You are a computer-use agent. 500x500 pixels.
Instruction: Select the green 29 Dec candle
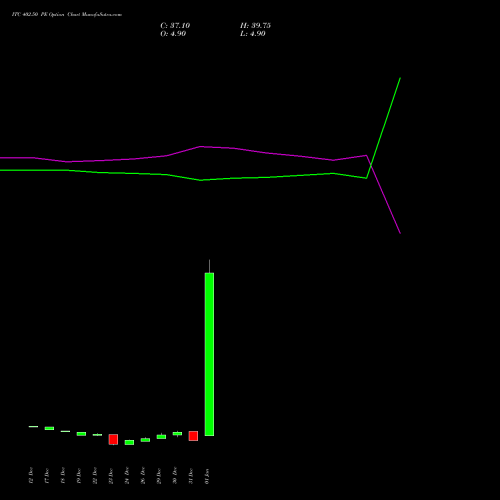click(x=161, y=437)
